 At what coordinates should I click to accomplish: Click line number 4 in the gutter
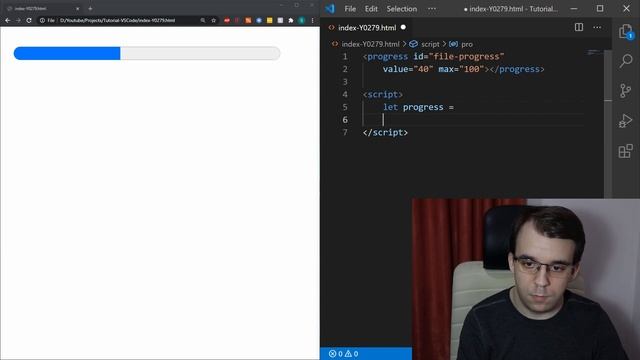tap(345, 94)
